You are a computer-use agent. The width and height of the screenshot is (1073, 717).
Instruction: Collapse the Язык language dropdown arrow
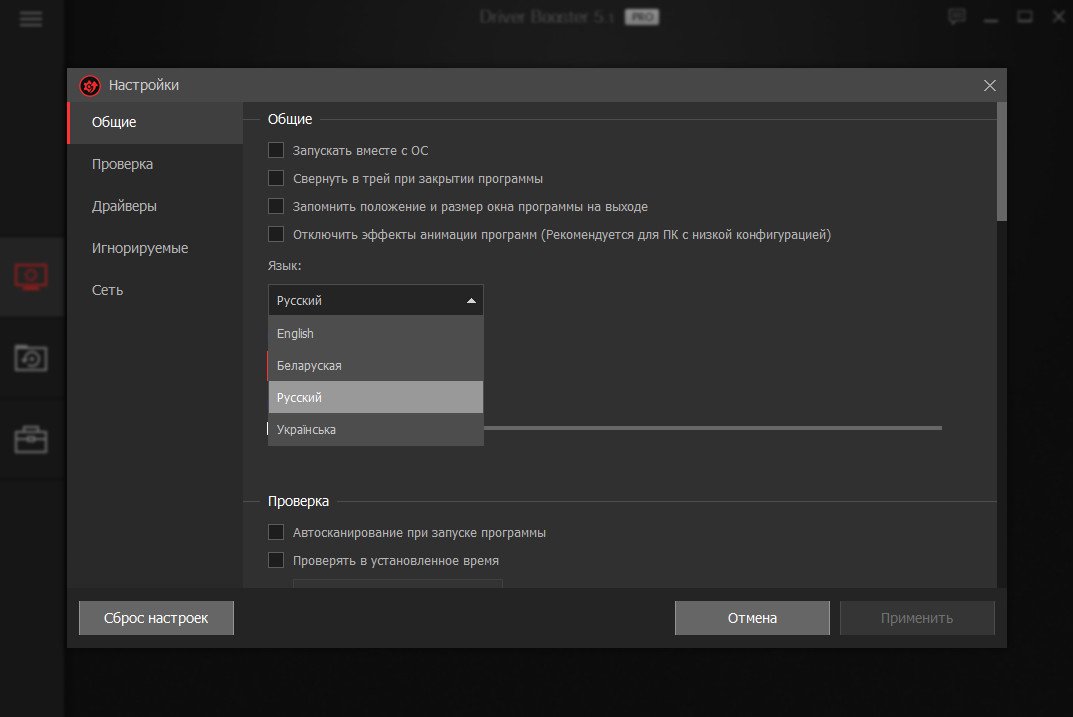(471, 300)
